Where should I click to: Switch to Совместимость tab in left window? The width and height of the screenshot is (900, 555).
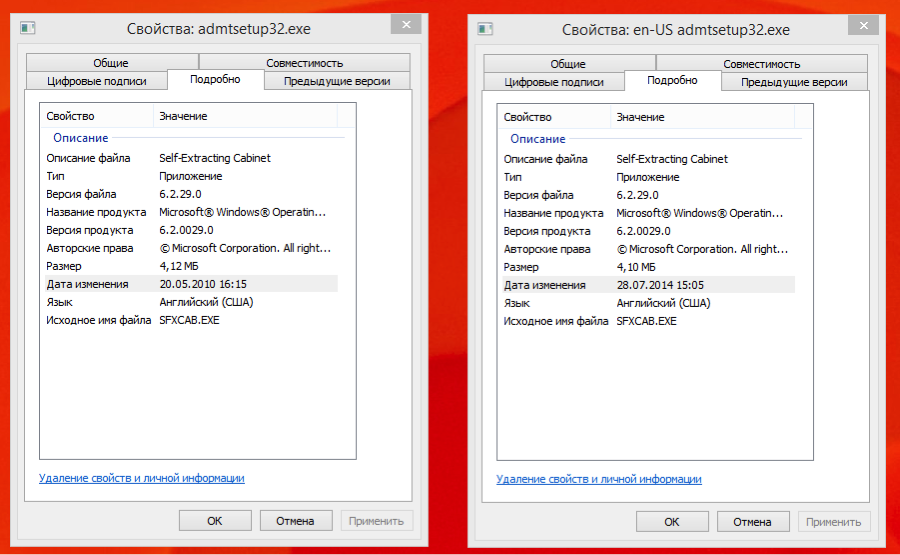pyautogui.click(x=304, y=63)
